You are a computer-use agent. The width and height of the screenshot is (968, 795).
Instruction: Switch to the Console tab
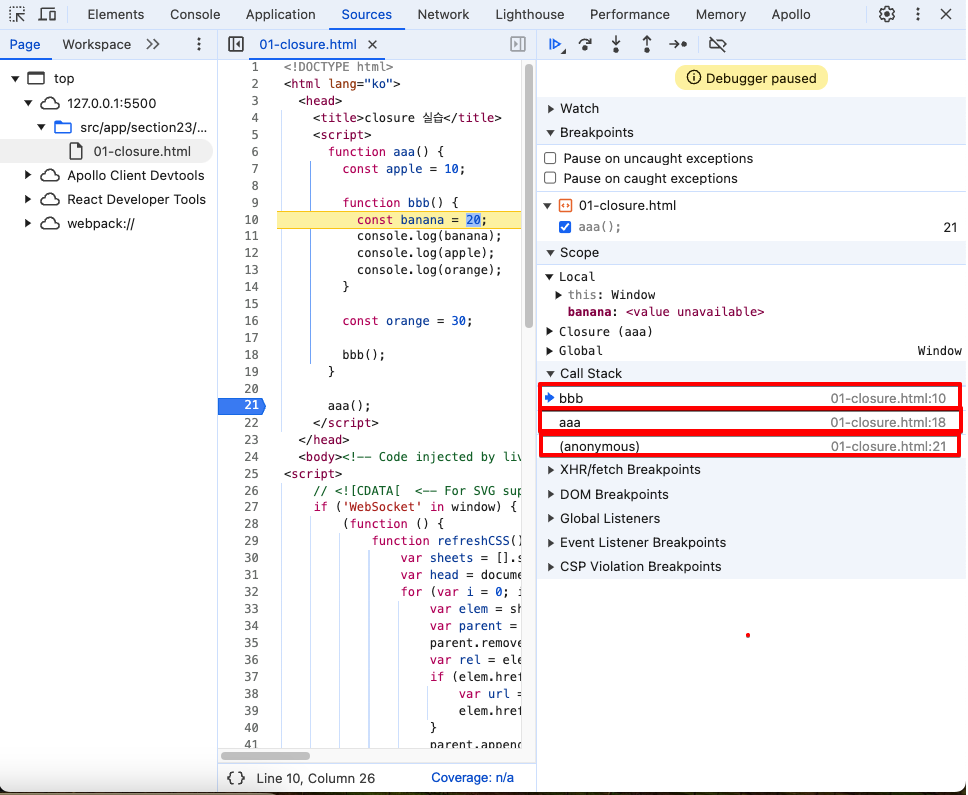(195, 14)
